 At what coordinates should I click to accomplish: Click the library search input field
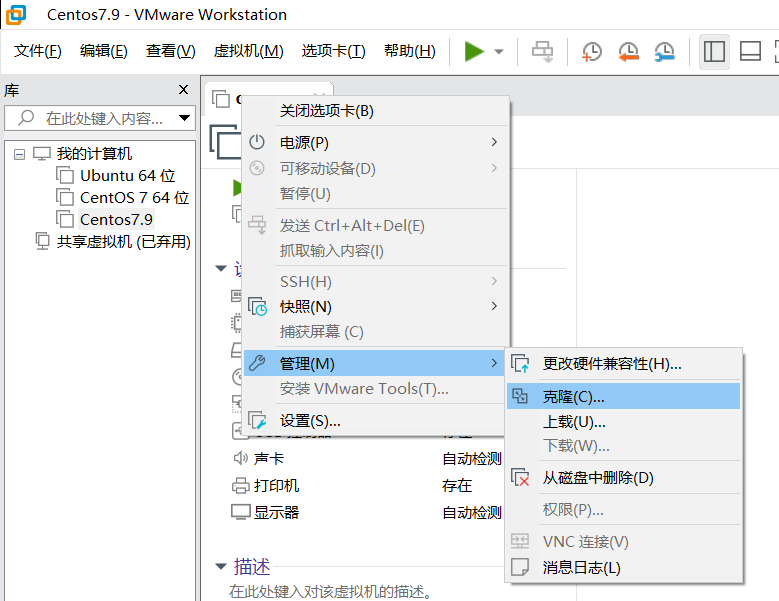99,118
